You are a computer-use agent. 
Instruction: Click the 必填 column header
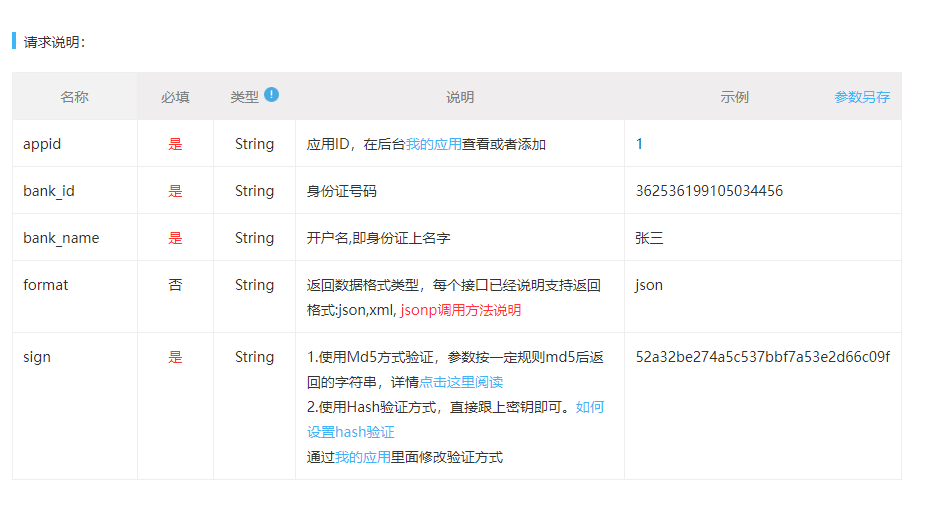[x=175, y=97]
